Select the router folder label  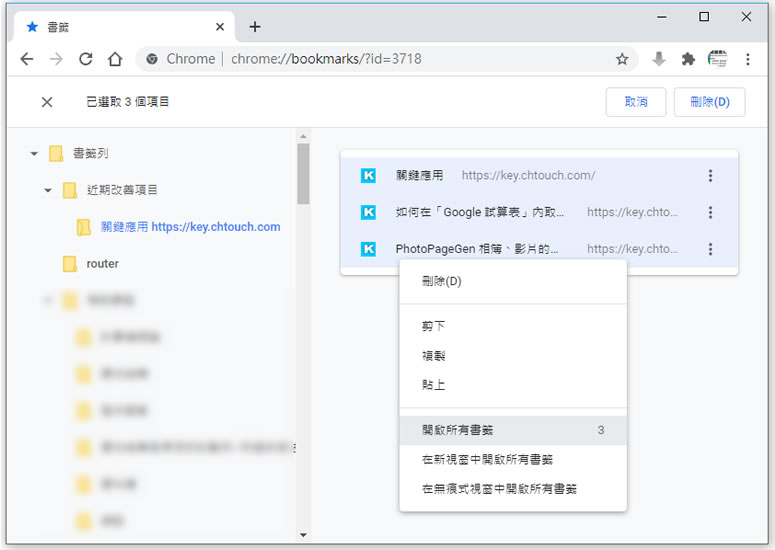point(102,264)
